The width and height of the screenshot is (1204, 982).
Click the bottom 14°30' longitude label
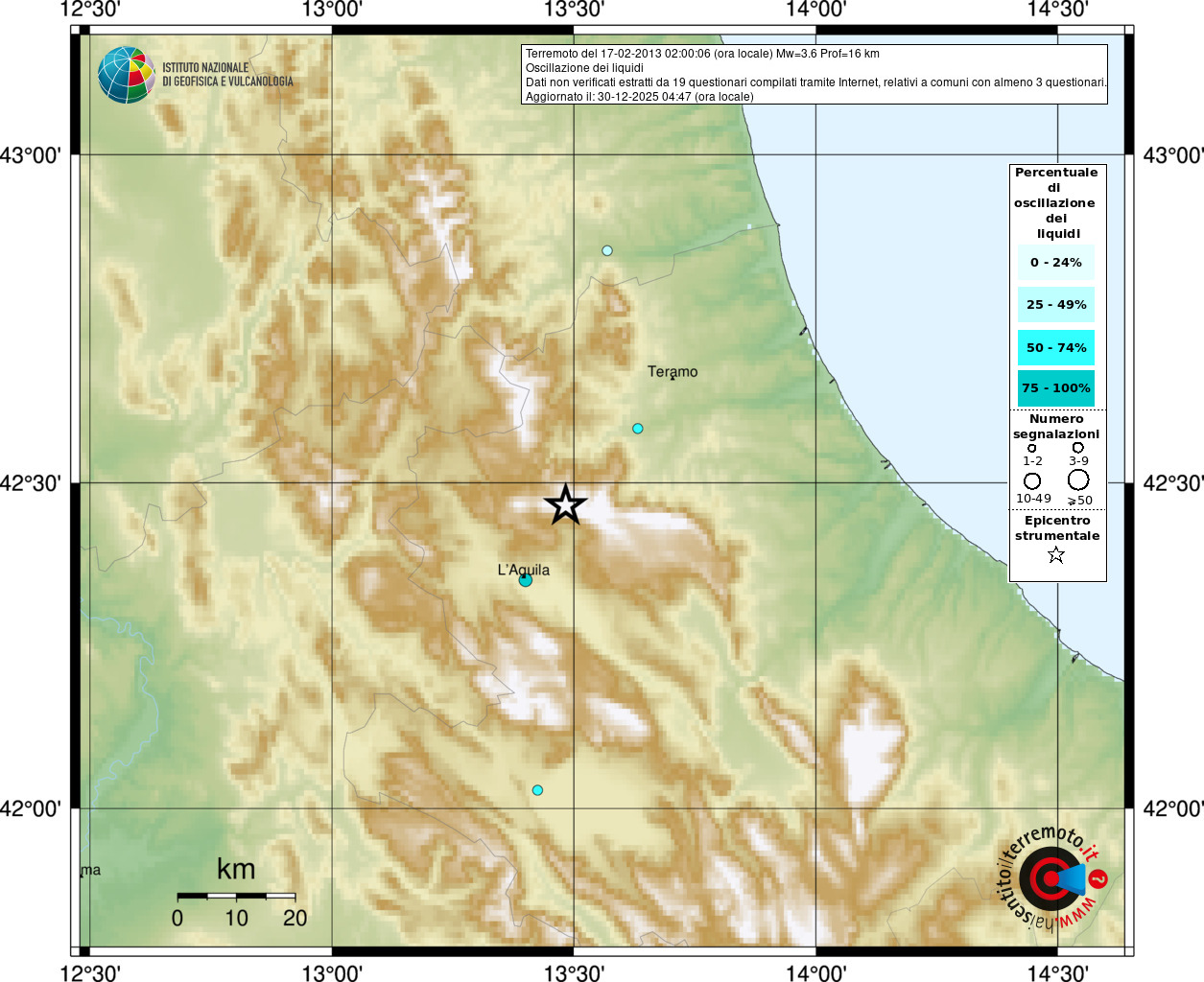[x=1057, y=972]
